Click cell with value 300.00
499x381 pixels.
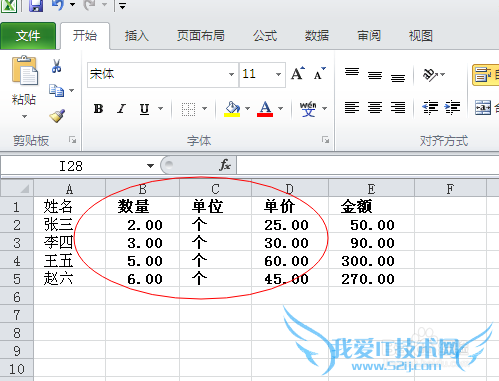coord(371,261)
